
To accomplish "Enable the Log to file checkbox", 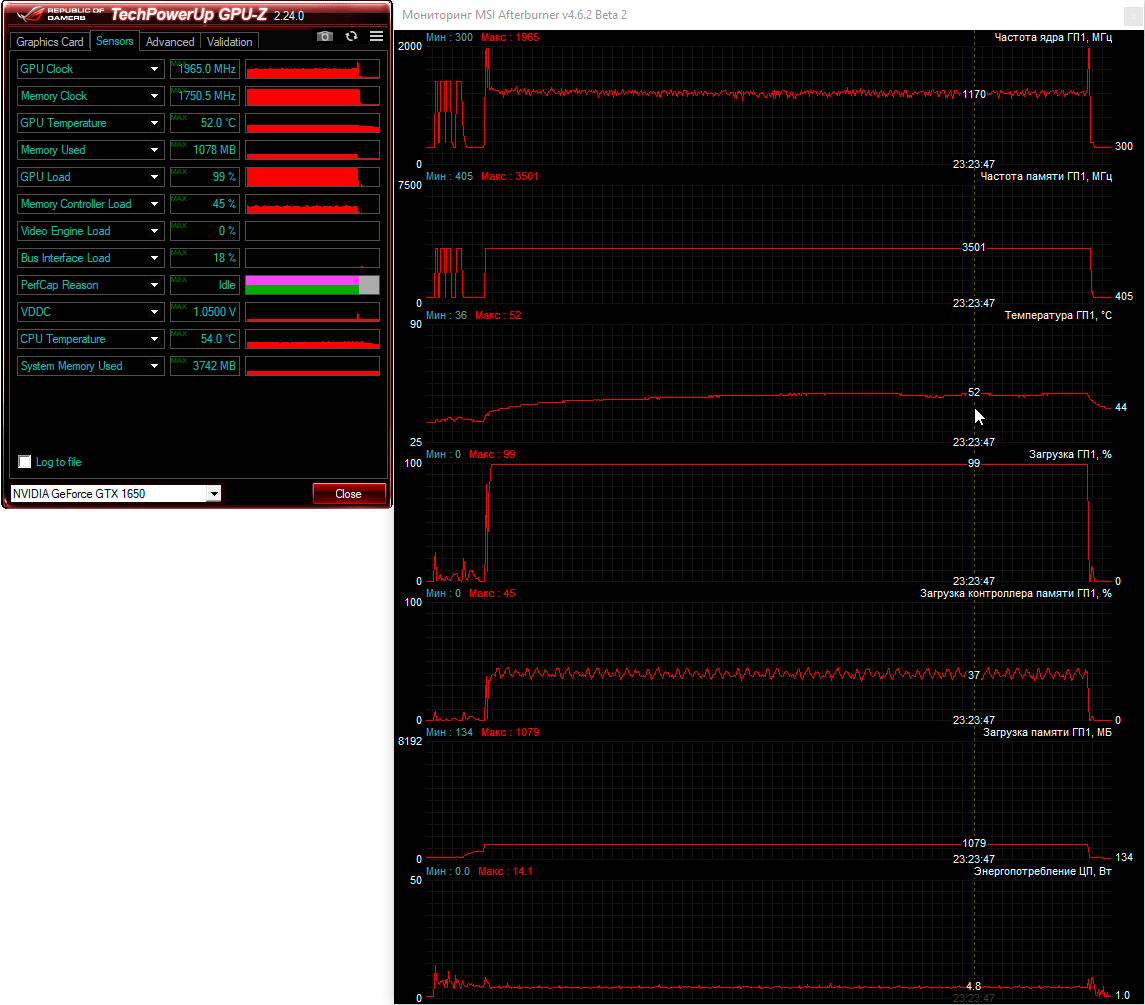I will [x=25, y=462].
